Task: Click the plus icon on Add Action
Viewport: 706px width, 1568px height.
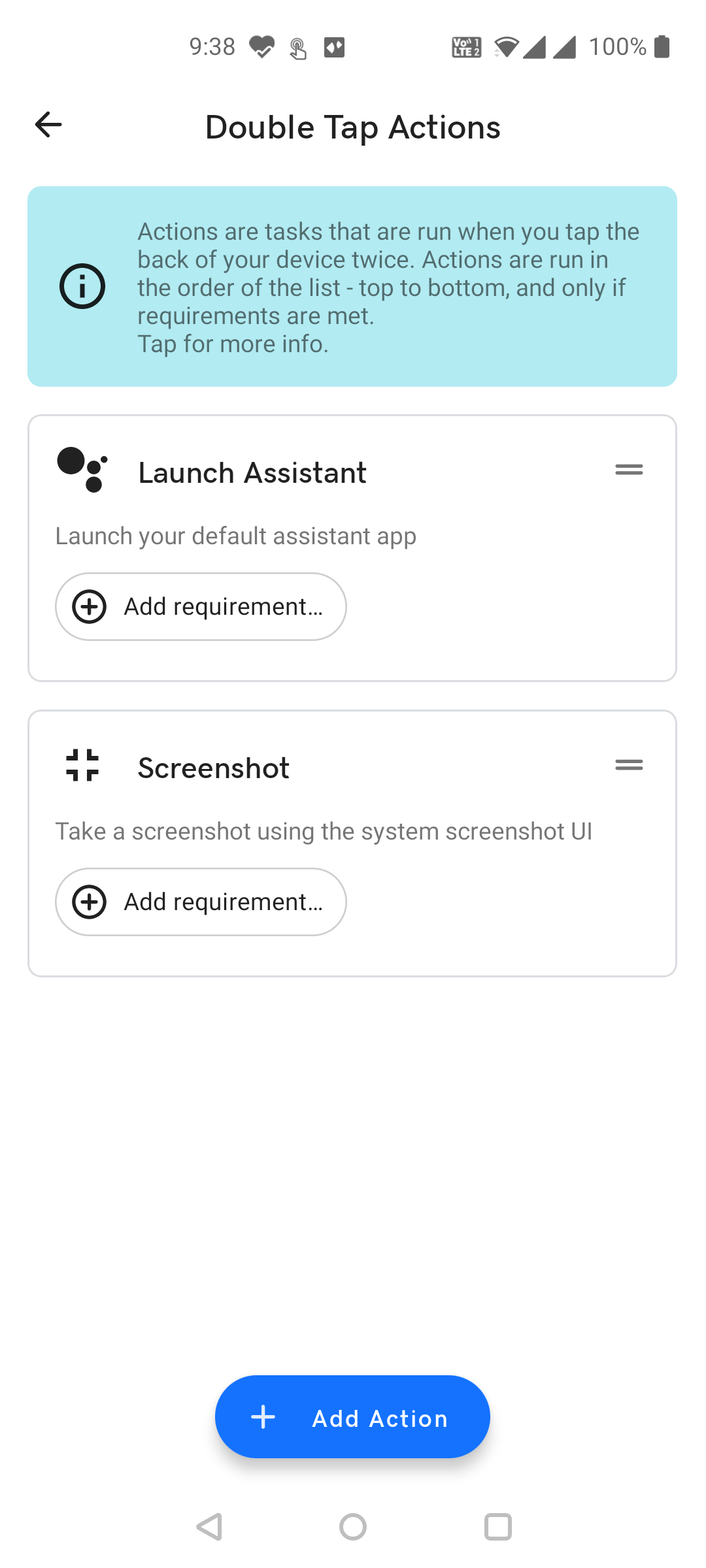Action: coord(263,1417)
